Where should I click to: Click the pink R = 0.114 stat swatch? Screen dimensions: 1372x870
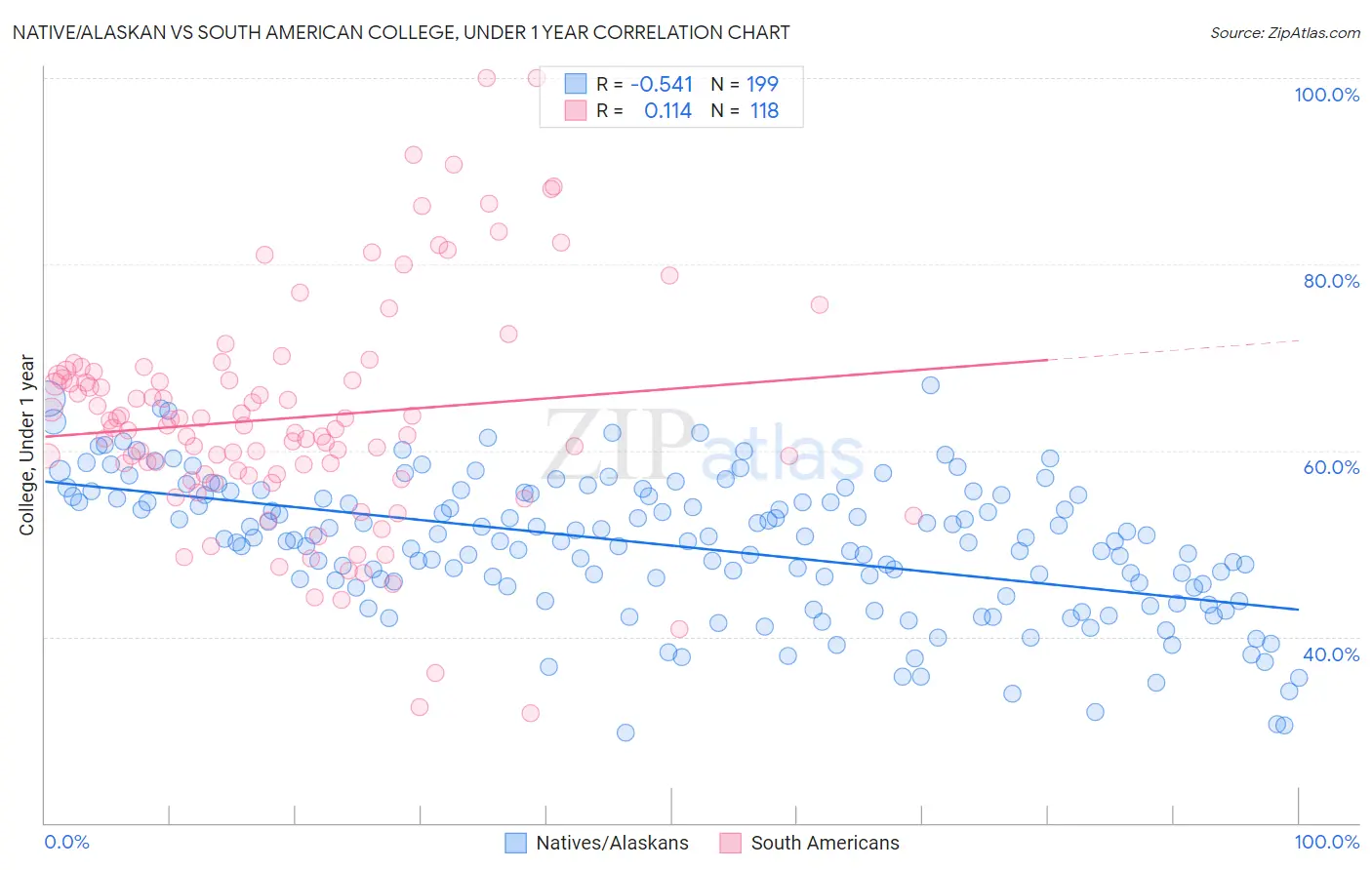(576, 110)
